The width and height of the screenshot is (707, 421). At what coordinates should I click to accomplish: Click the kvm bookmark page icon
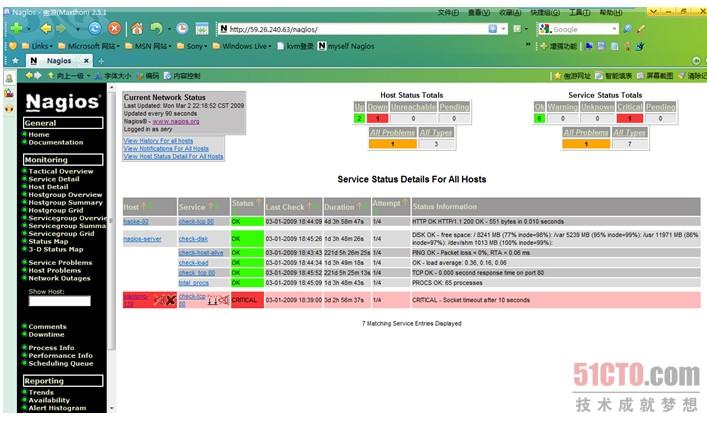coord(281,46)
